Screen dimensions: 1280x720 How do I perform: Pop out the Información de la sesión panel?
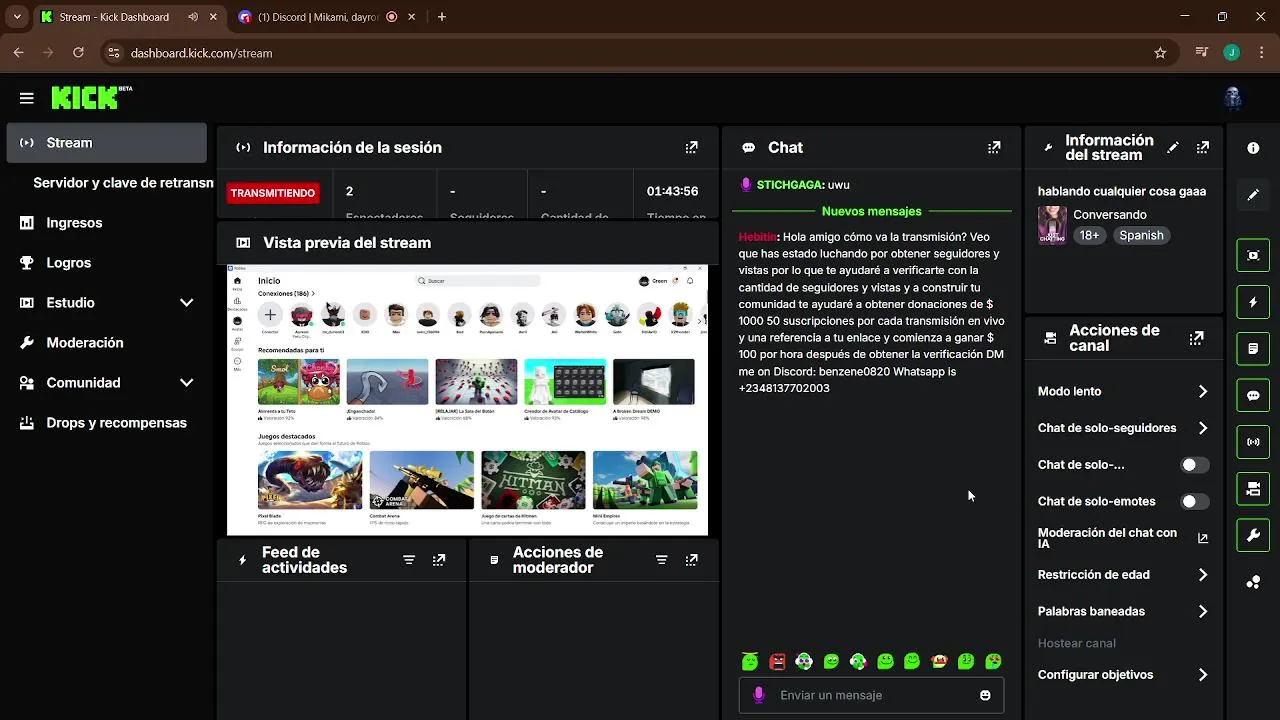(691, 147)
